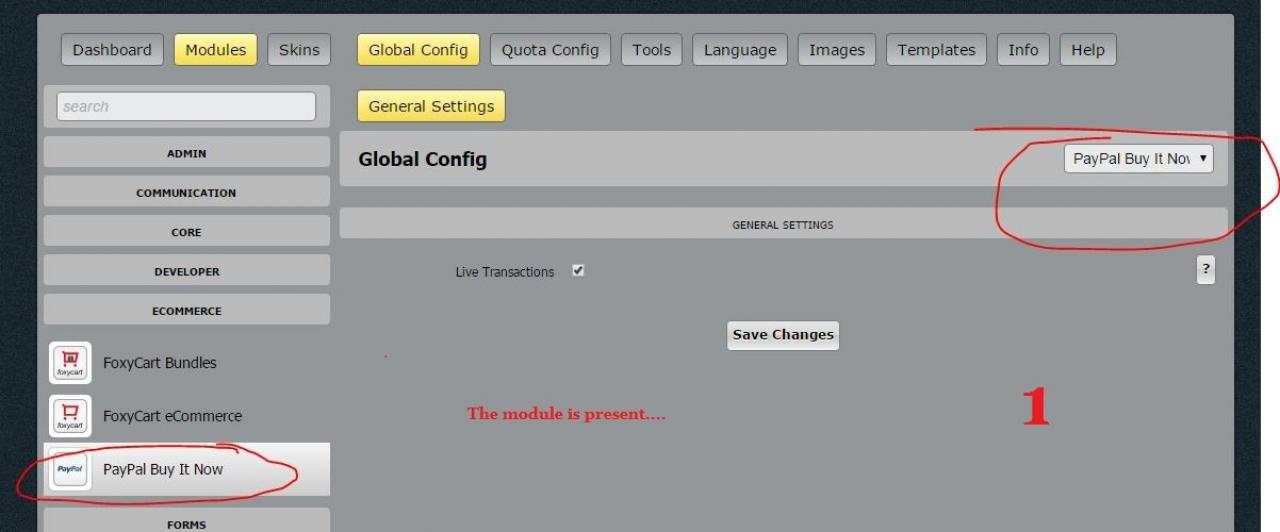Toggle the Live Transactions checkbox
The height and width of the screenshot is (532, 1280).
point(578,271)
